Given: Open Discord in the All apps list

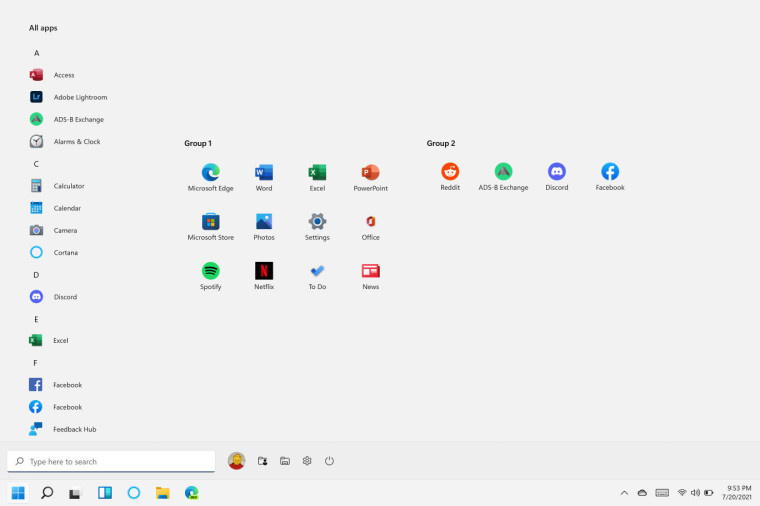Looking at the screenshot, I should click(x=53, y=297).
